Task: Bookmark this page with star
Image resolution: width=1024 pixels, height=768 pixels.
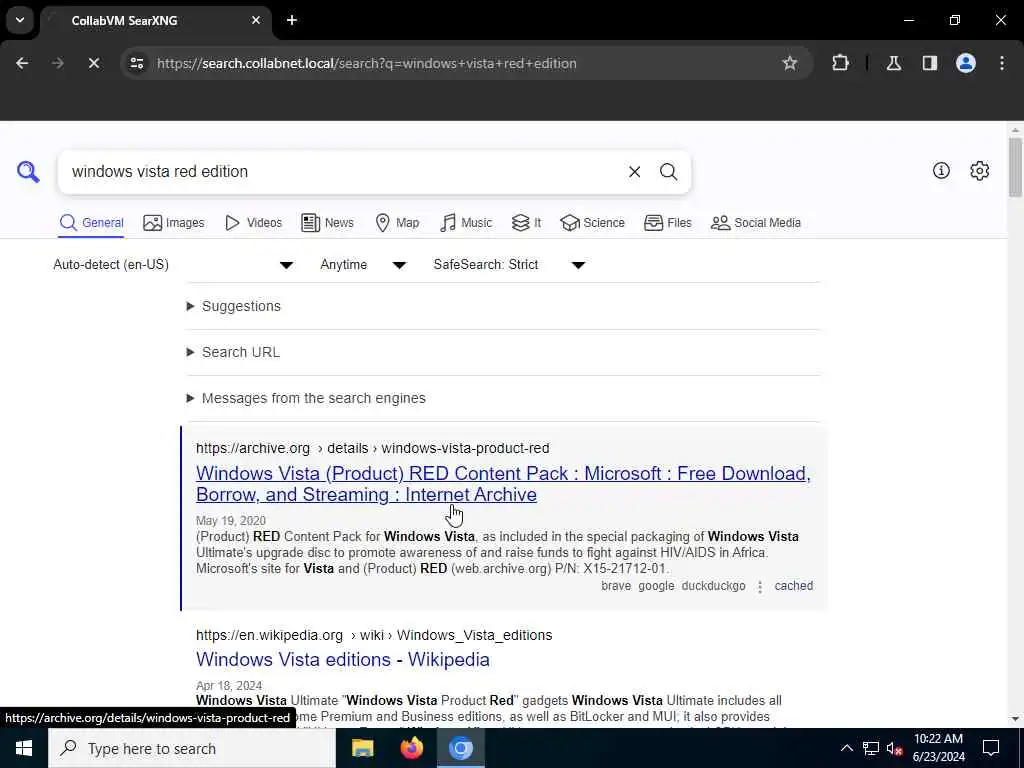Action: point(790,63)
